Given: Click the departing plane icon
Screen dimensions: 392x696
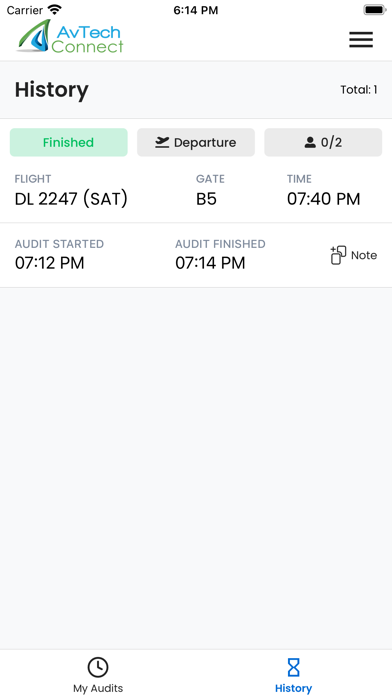Looking at the screenshot, I should coord(162,142).
